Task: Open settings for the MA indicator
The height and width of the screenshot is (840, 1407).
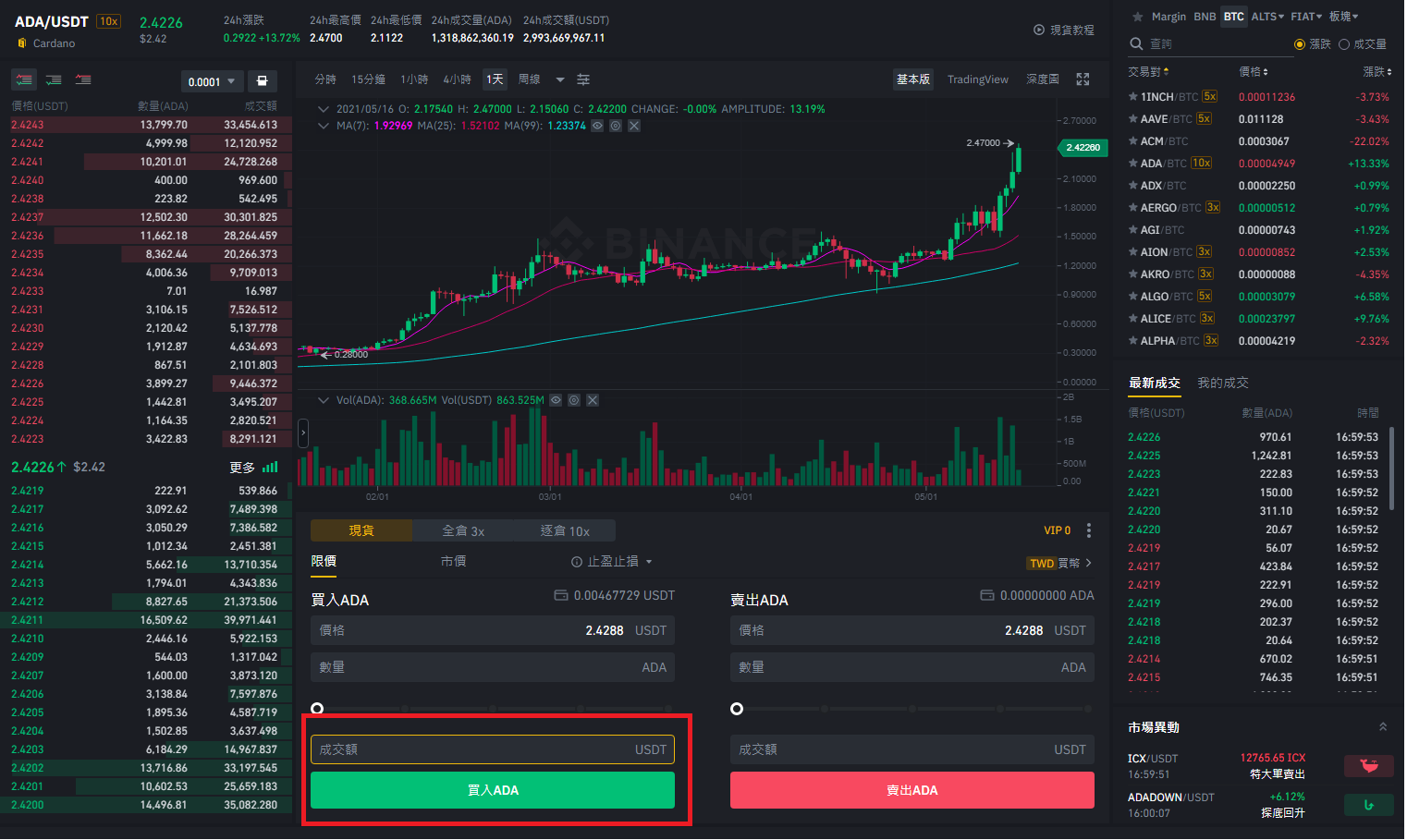Action: coord(616,126)
